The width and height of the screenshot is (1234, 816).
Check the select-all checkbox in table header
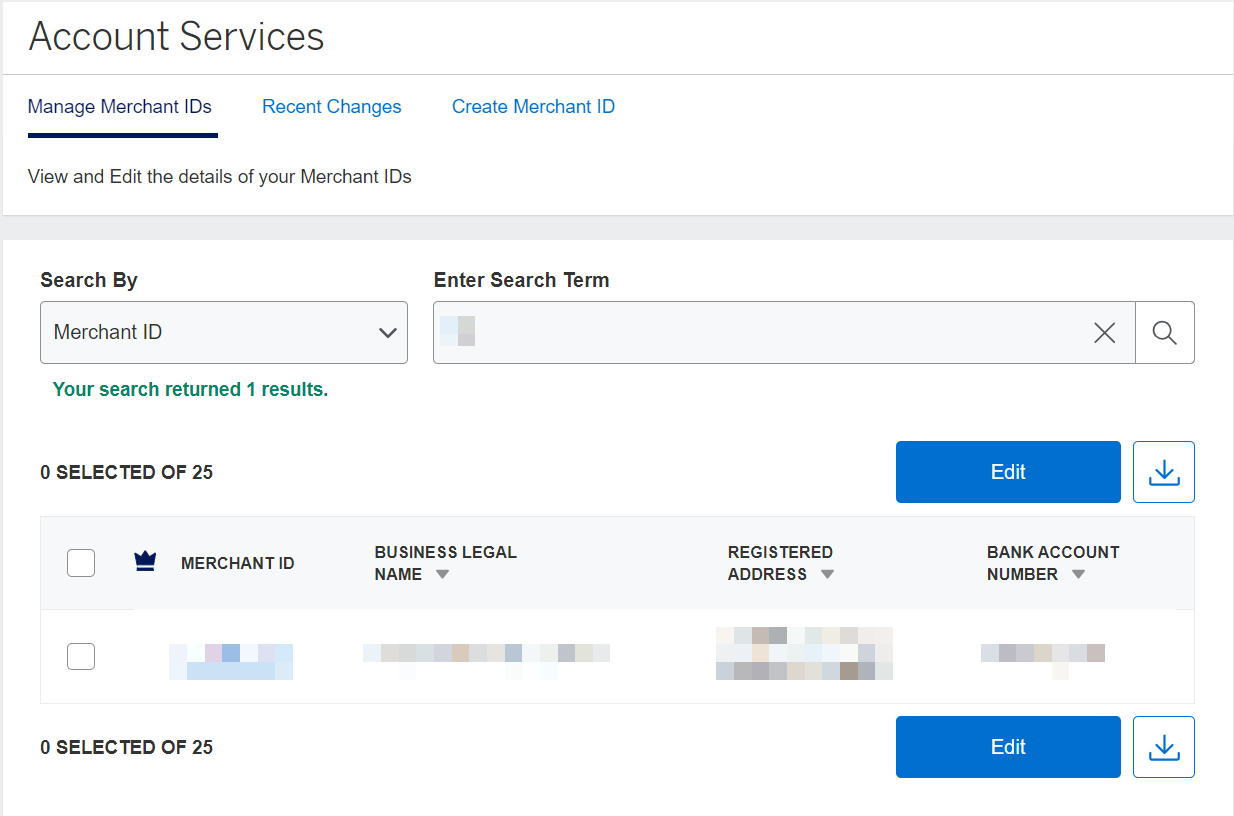[x=81, y=562]
